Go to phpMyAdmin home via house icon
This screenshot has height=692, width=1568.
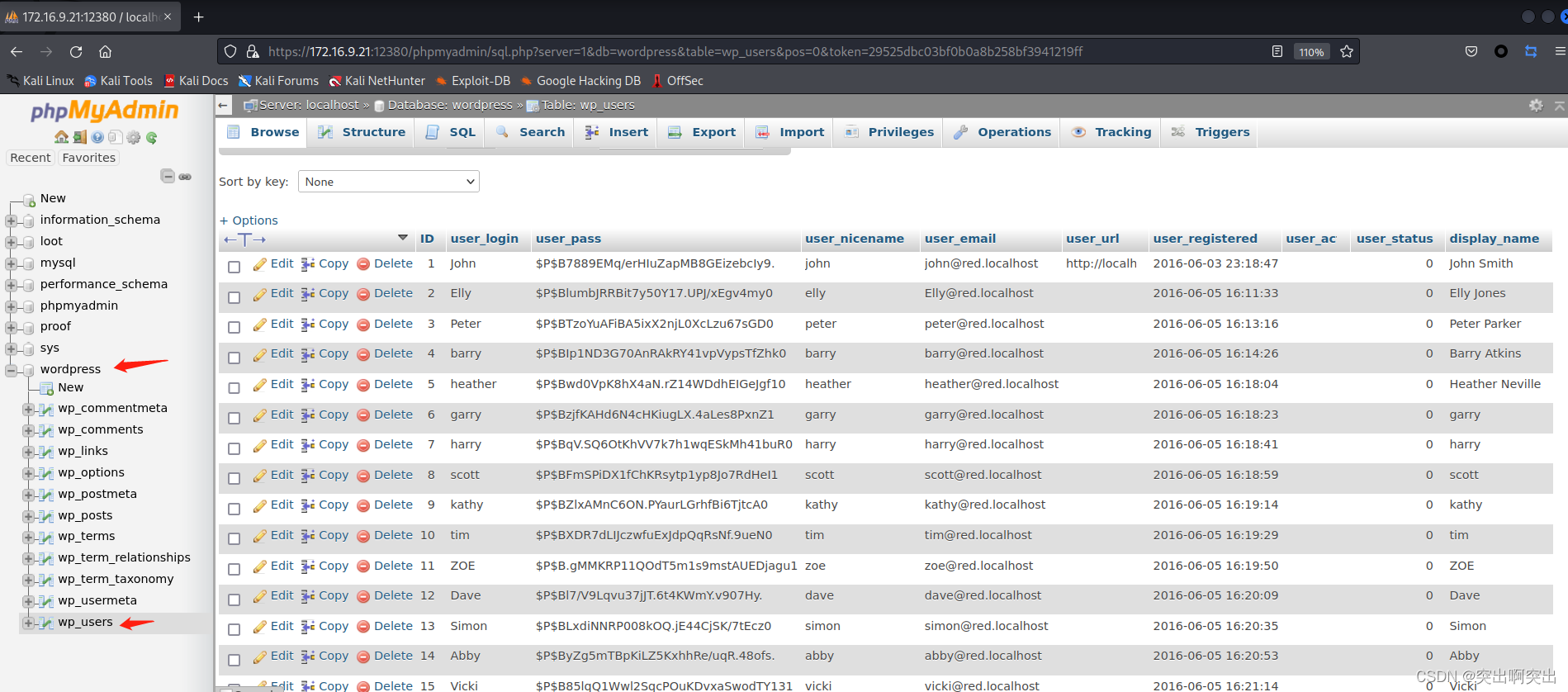61,137
